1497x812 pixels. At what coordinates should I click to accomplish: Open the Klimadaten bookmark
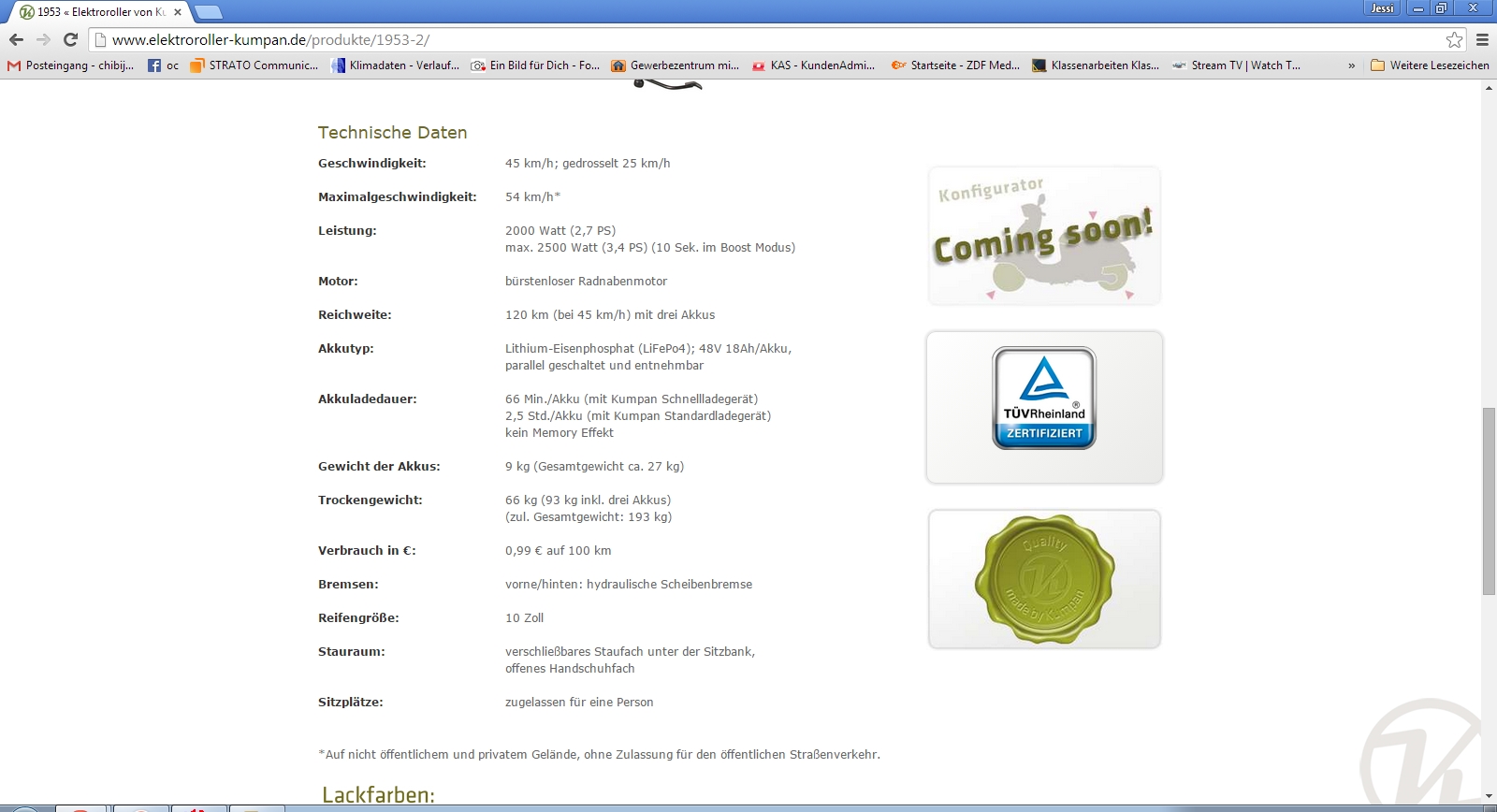coord(396,65)
